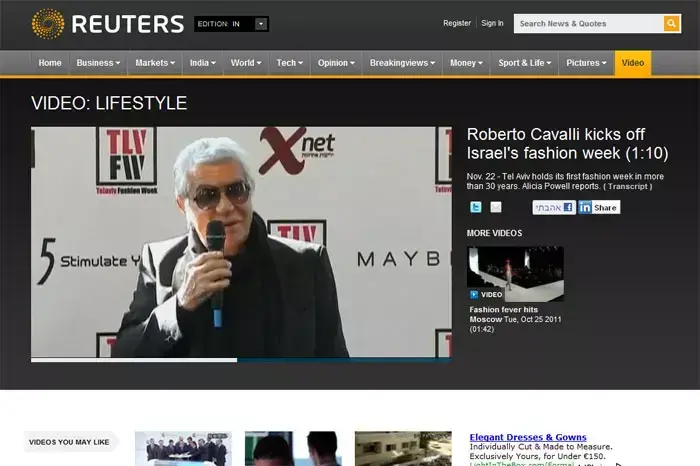The height and width of the screenshot is (466, 700).
Task: Open the Moscow fashion runway thumbnail
Action: [x=515, y=274]
